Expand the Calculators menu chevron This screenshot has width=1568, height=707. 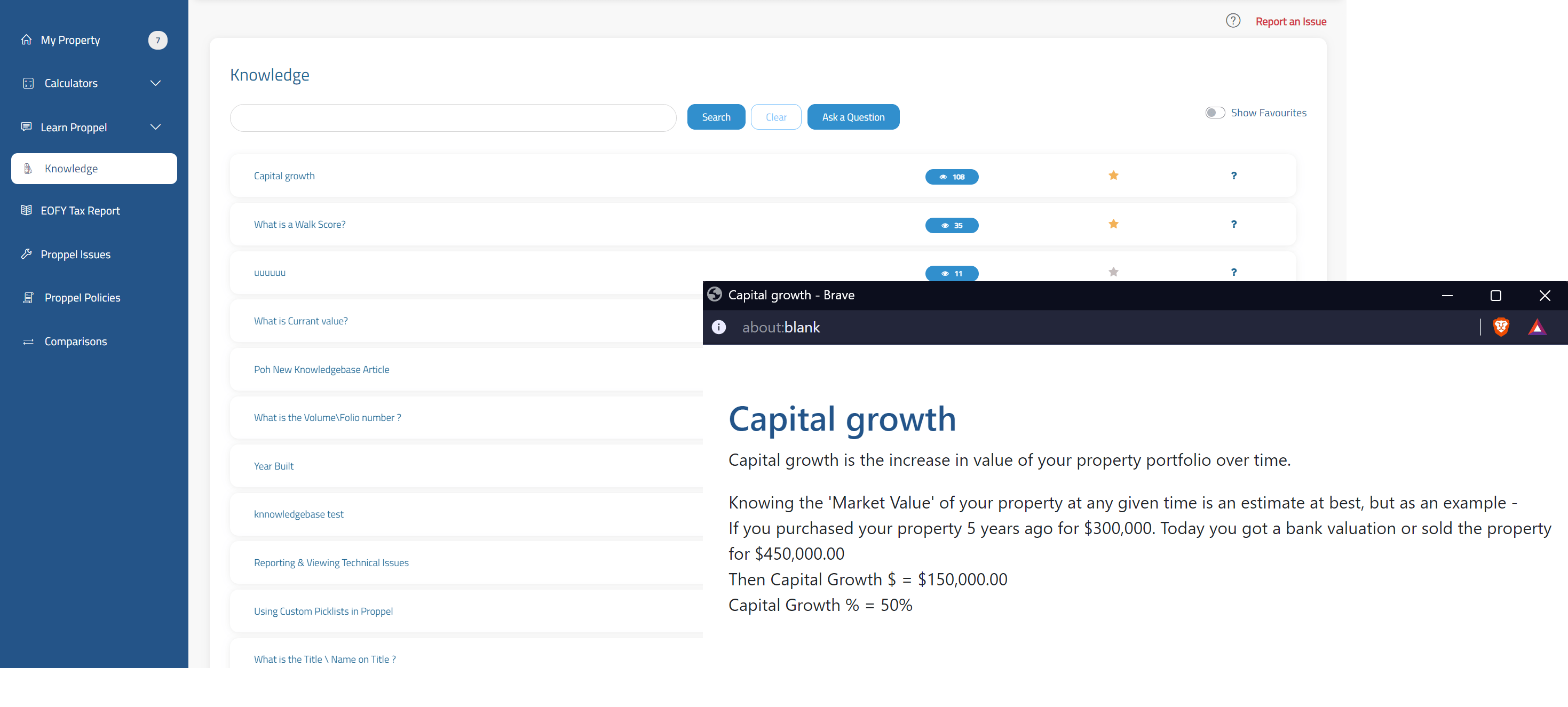click(155, 83)
